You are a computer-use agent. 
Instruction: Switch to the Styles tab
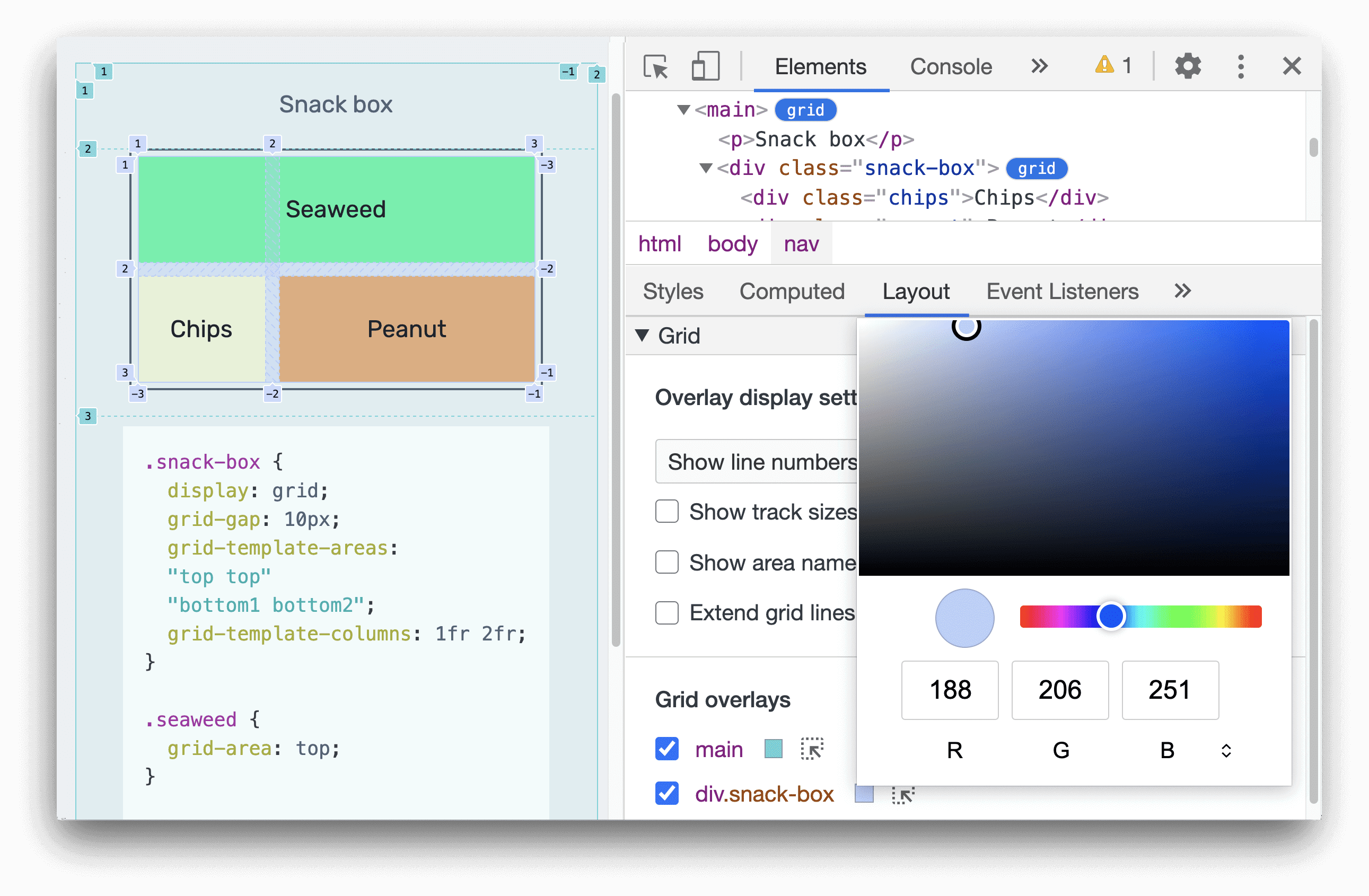click(675, 292)
